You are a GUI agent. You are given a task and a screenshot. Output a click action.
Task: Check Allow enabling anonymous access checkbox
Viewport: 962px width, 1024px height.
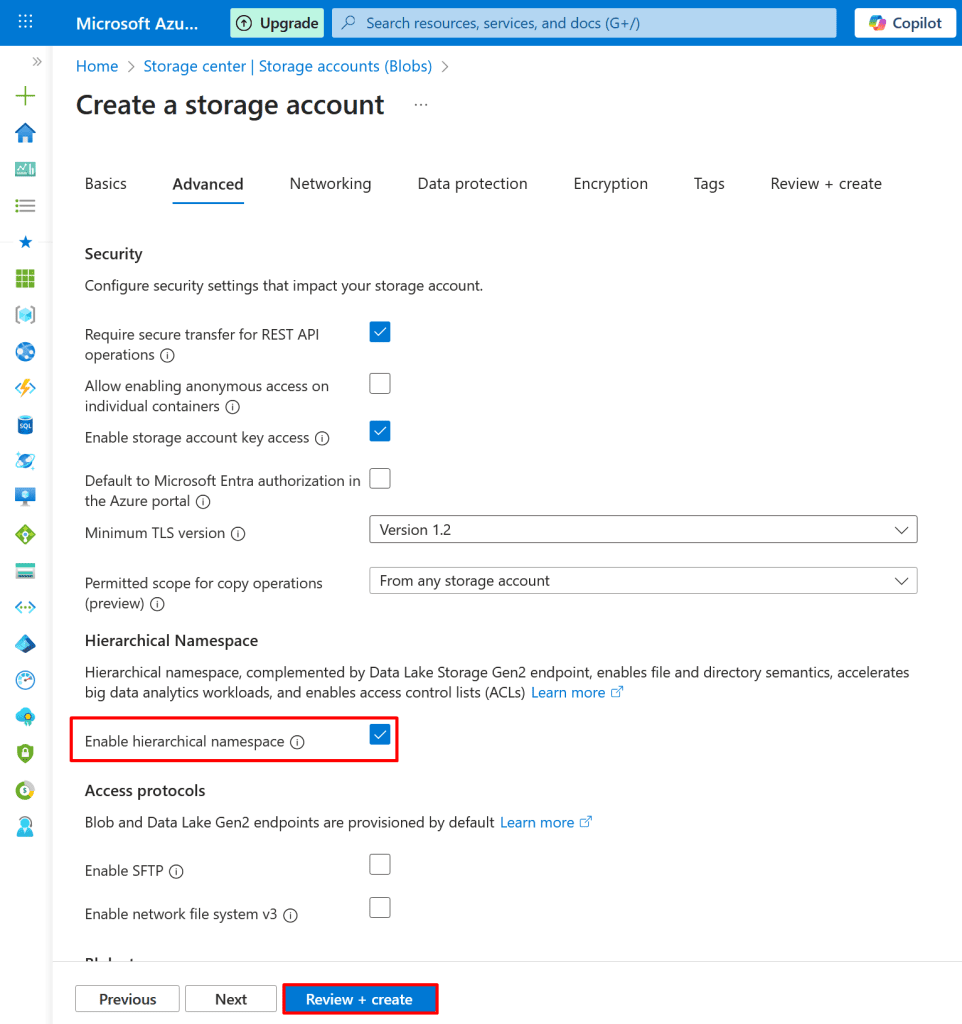pos(380,383)
